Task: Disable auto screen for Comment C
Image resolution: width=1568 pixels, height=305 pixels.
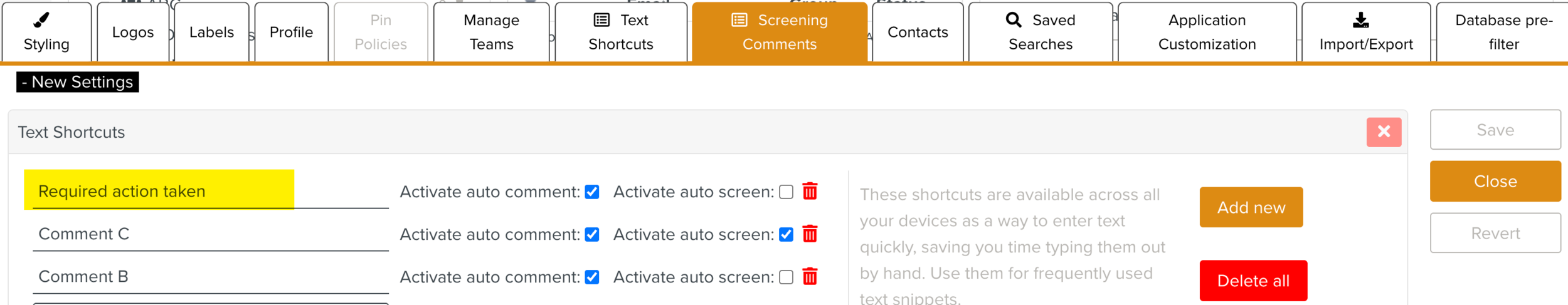Action: 786,234
